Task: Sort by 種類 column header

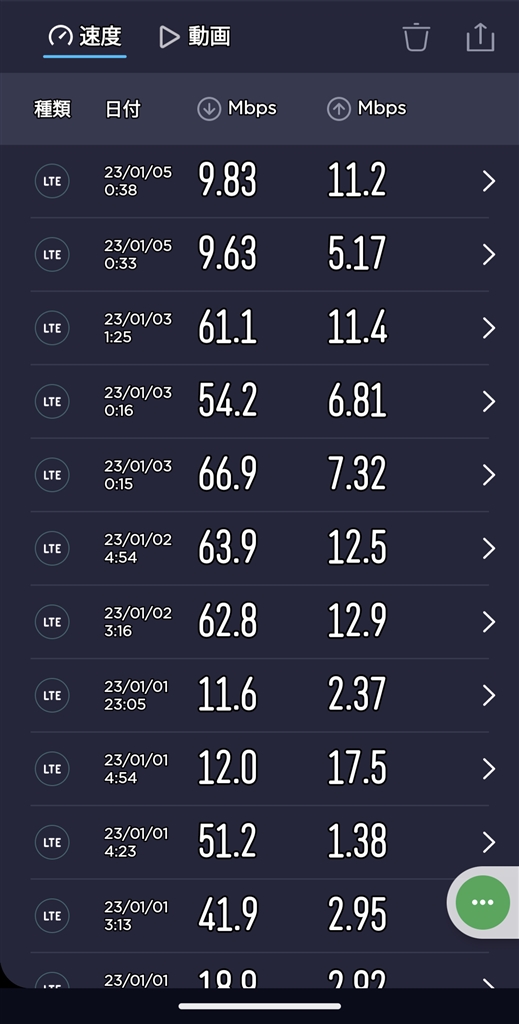Action: (x=52, y=109)
